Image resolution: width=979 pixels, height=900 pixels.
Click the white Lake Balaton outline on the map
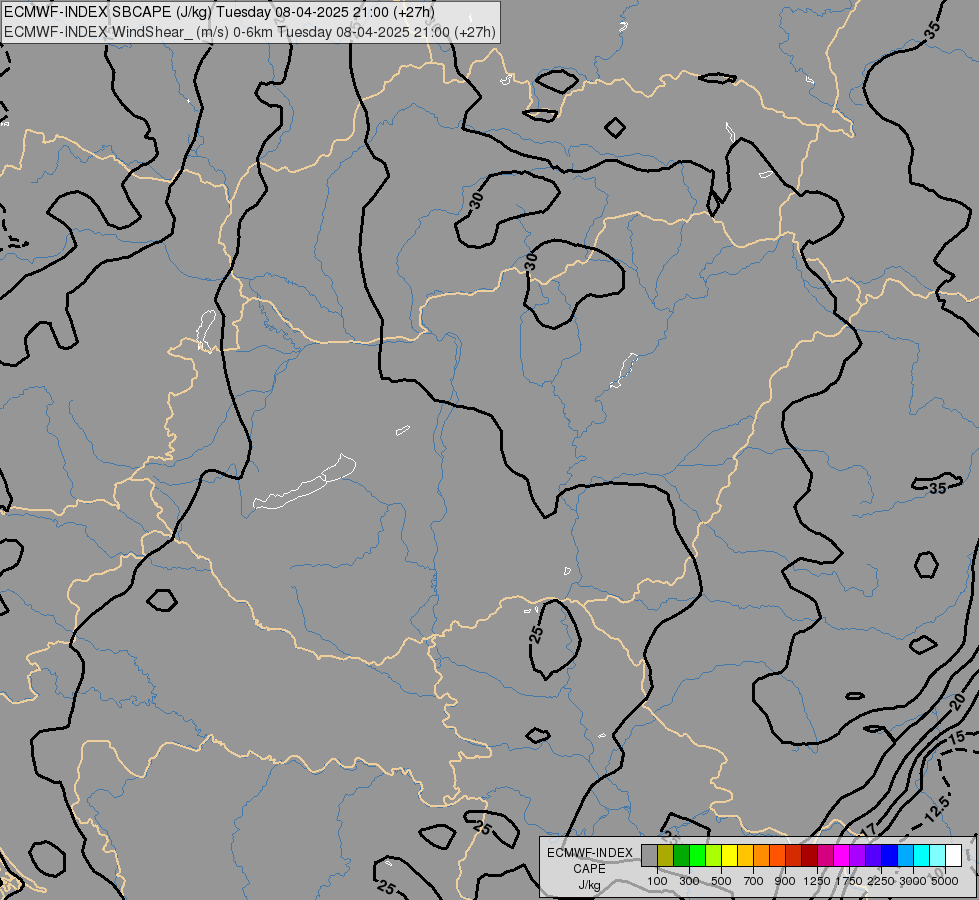click(x=305, y=482)
